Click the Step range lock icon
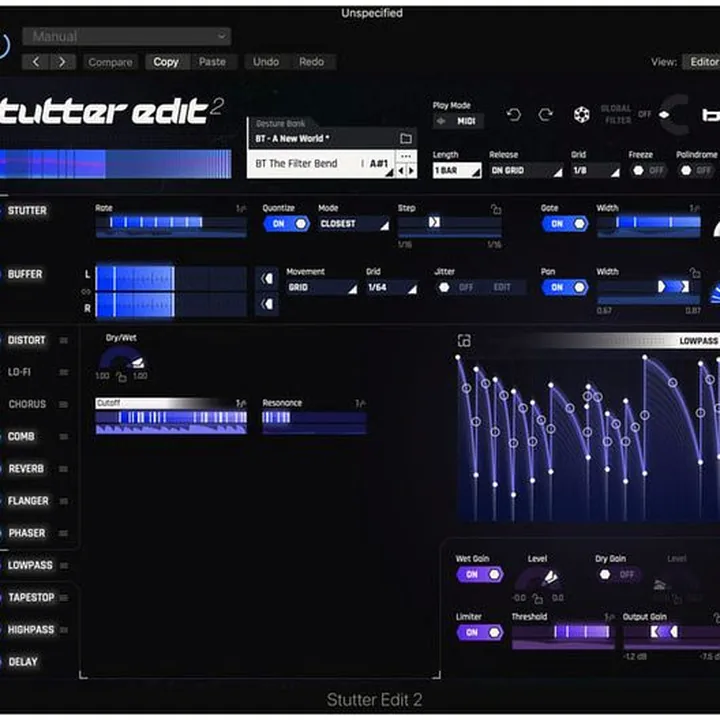Image resolution: width=720 pixels, height=720 pixels. (496, 209)
